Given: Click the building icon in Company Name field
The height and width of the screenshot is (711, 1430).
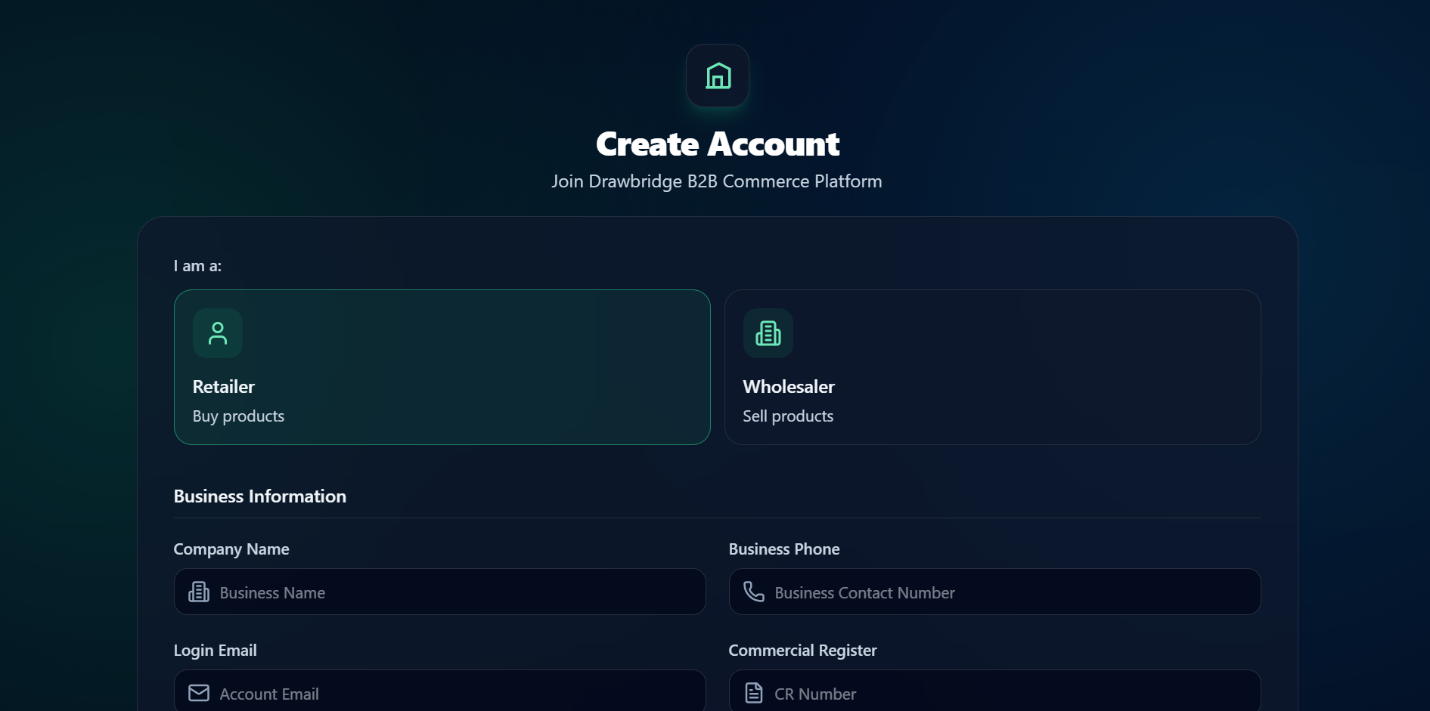Looking at the screenshot, I should point(199,592).
